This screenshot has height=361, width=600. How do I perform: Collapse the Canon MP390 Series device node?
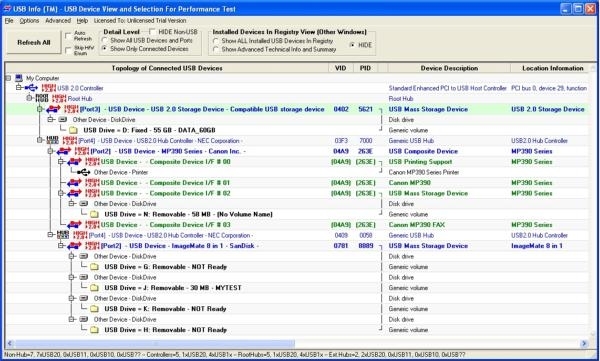[51, 151]
